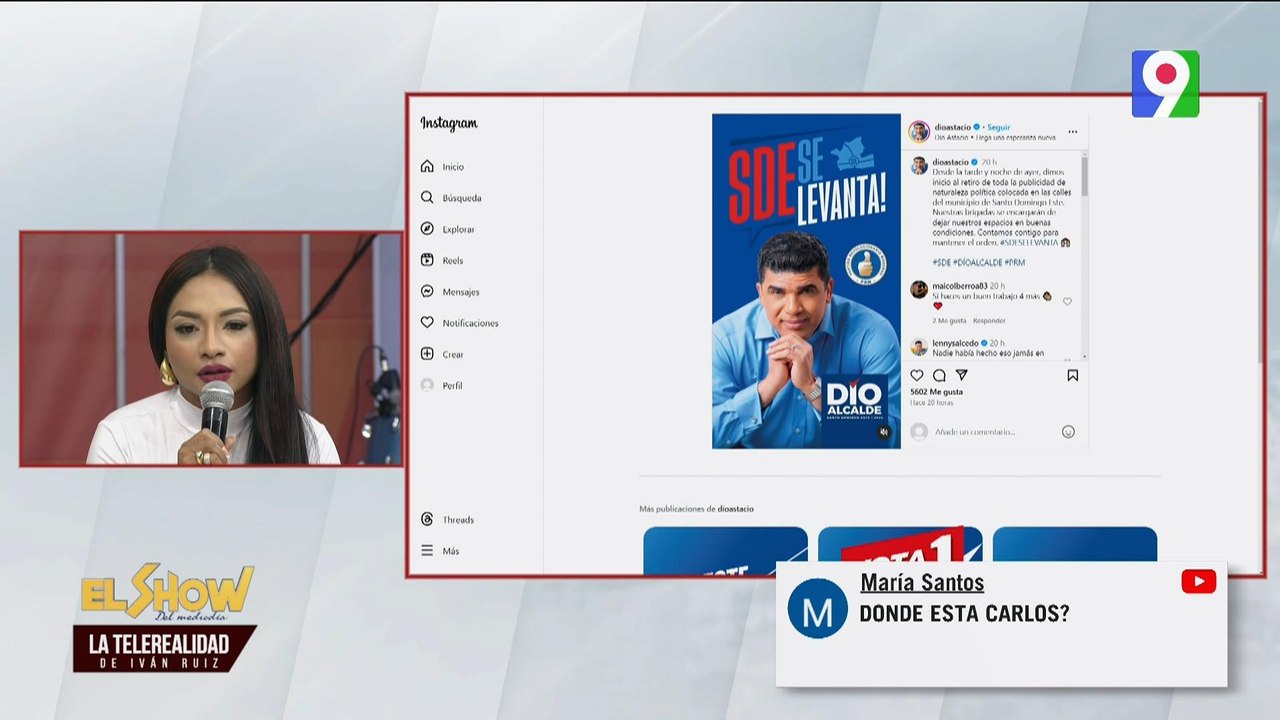Click the dioastacio link after 'Más publicaciones de'

click(736, 509)
